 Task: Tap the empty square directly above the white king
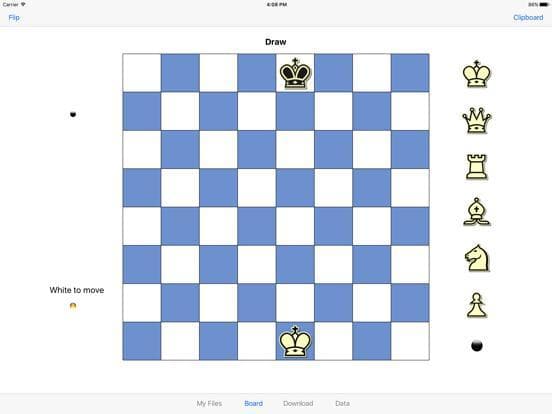(295, 303)
